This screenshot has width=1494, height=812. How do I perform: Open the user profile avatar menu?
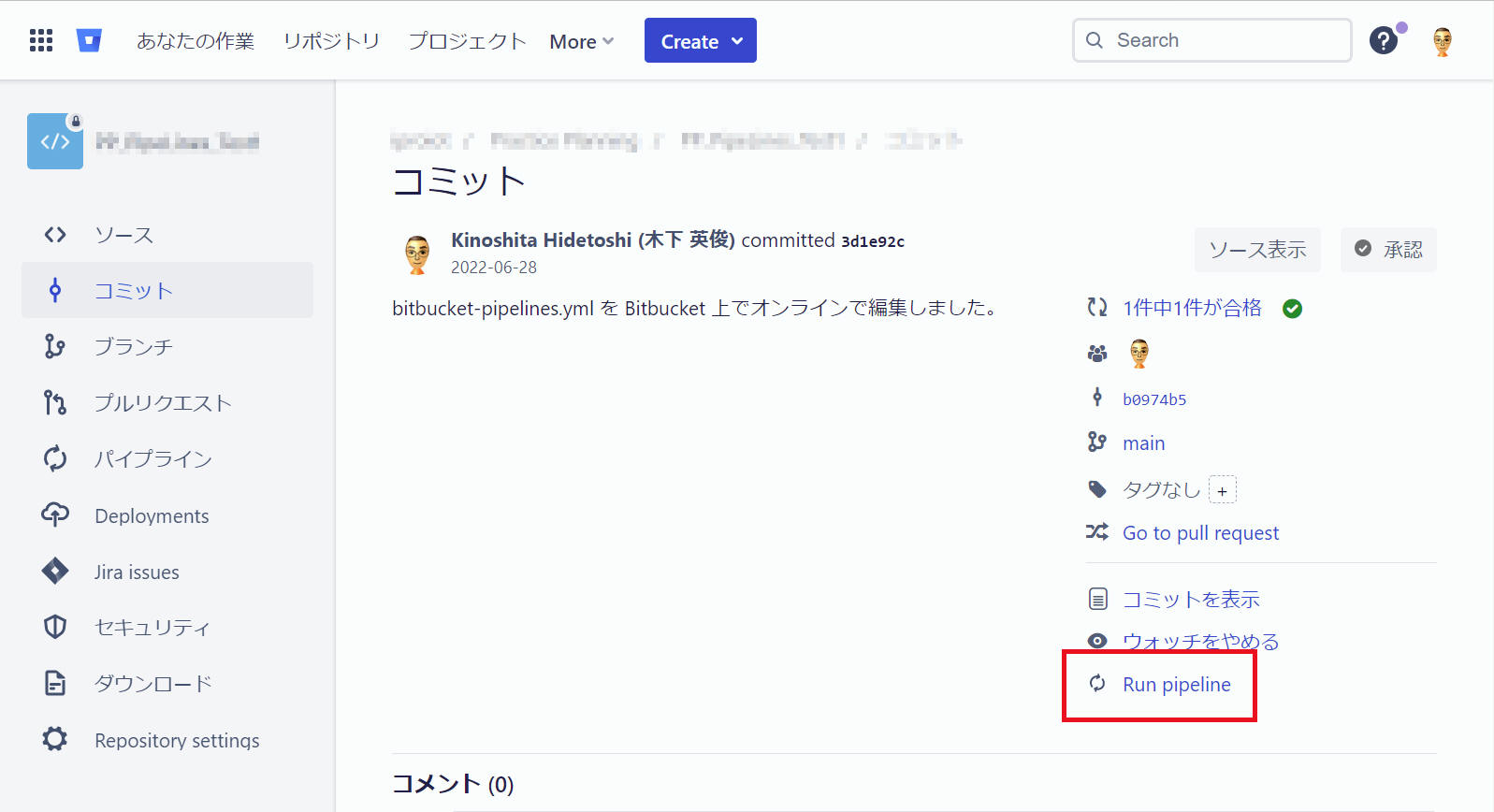[x=1442, y=41]
